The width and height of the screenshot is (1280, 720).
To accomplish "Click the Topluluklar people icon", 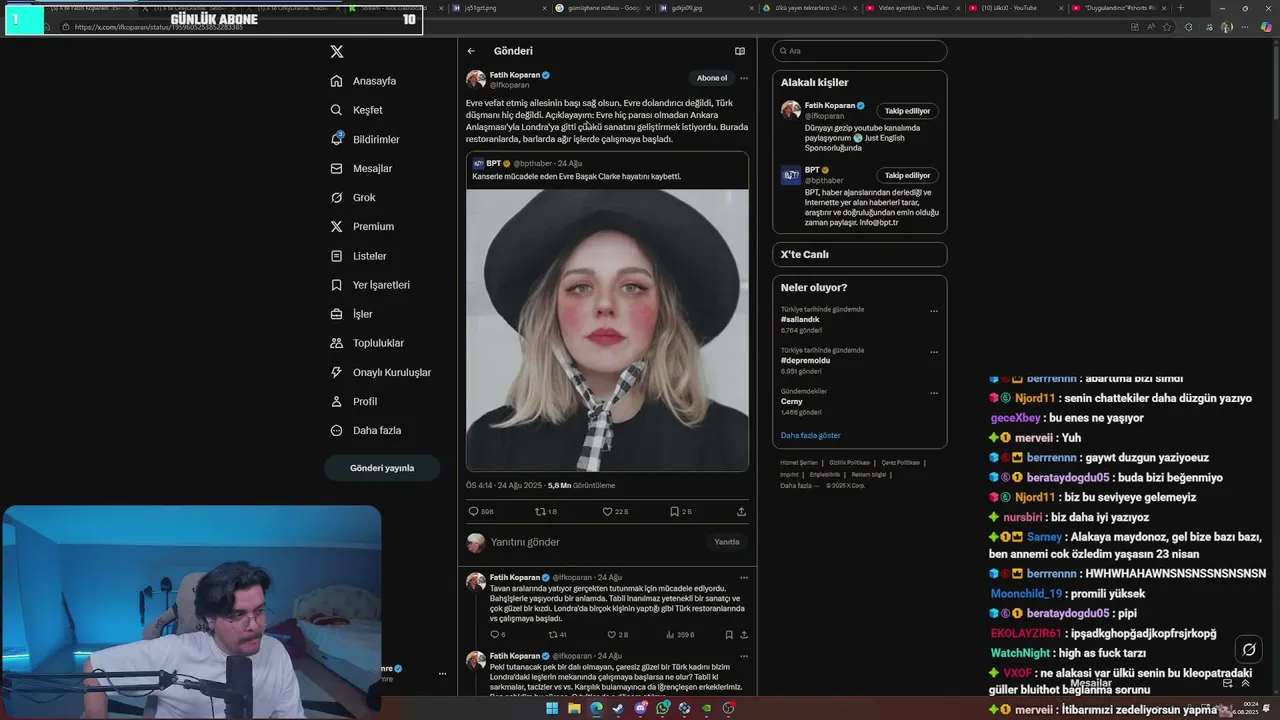I will point(337,343).
